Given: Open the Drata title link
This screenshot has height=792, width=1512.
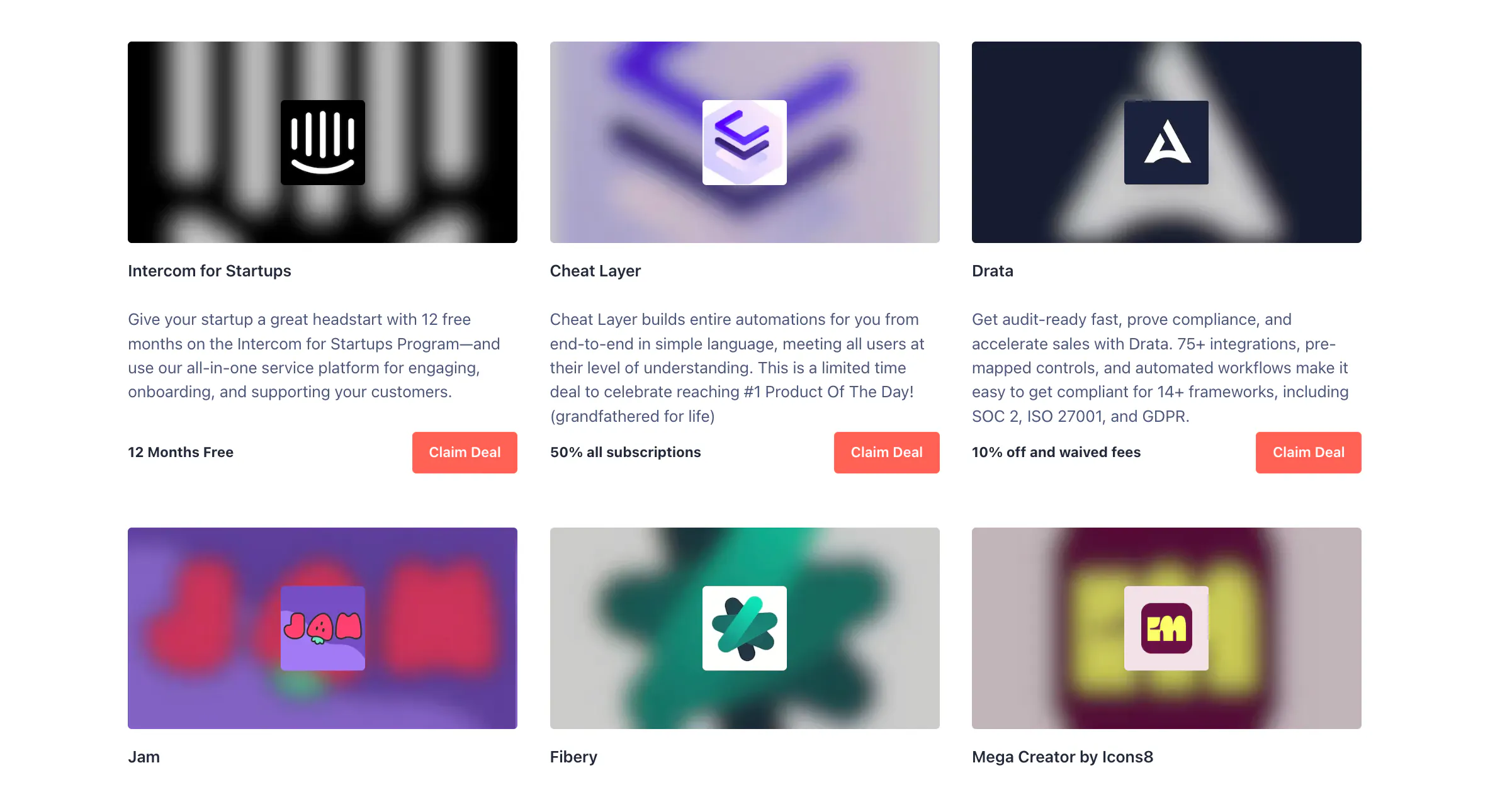Looking at the screenshot, I should click(993, 271).
